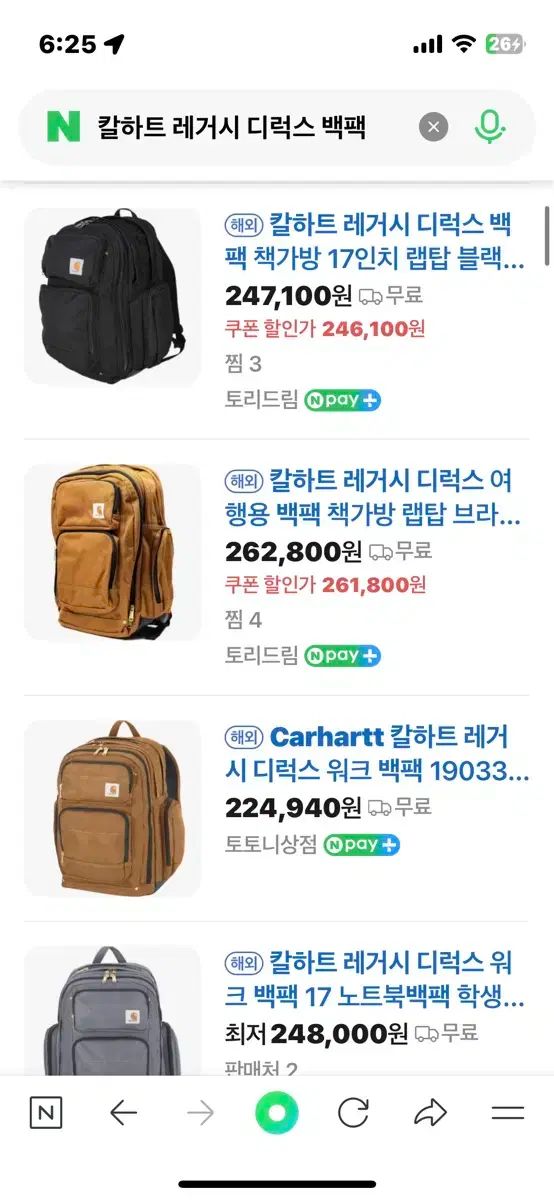Image resolution: width=554 pixels, height=1200 pixels.
Task: Clear the search text with the X button
Action: [x=433, y=127]
